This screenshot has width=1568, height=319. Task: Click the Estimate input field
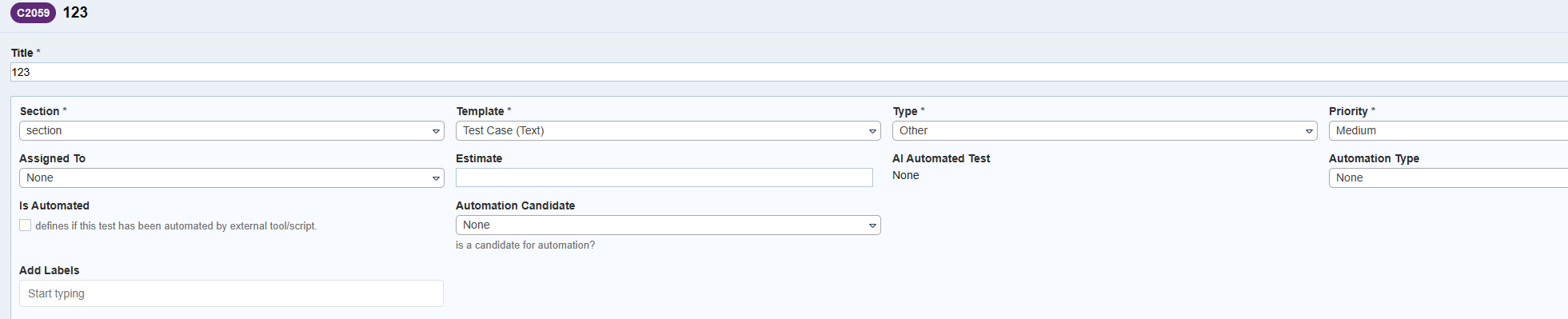click(x=664, y=177)
